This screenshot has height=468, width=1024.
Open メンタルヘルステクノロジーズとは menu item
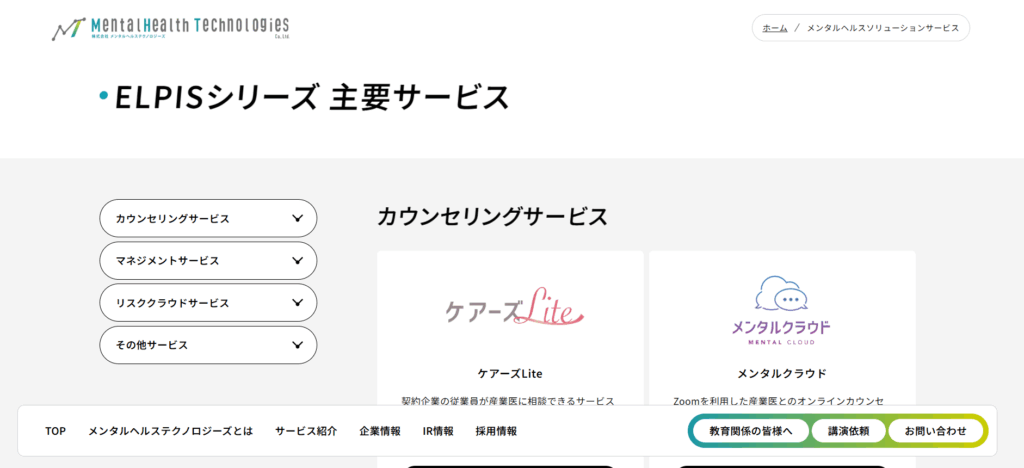coord(170,431)
